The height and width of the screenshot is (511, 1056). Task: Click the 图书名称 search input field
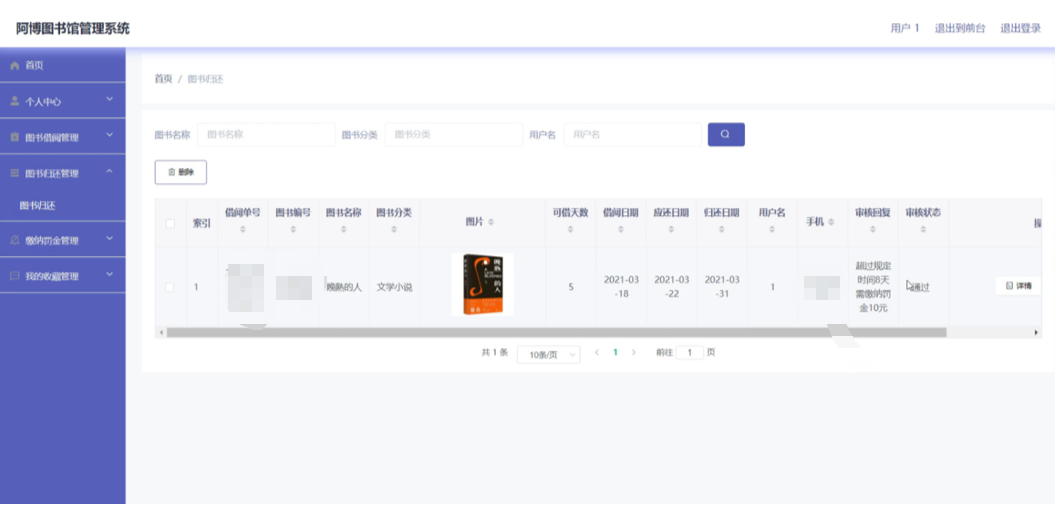[266, 134]
